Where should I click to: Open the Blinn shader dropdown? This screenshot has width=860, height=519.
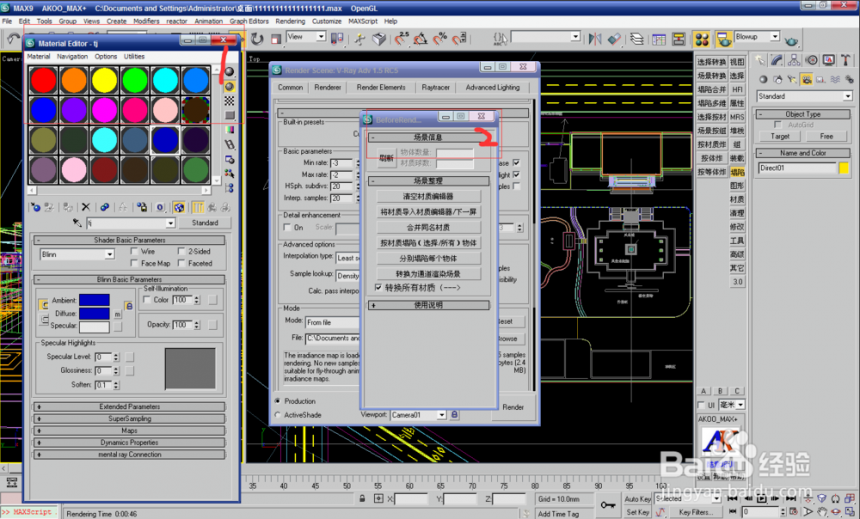click(110, 254)
